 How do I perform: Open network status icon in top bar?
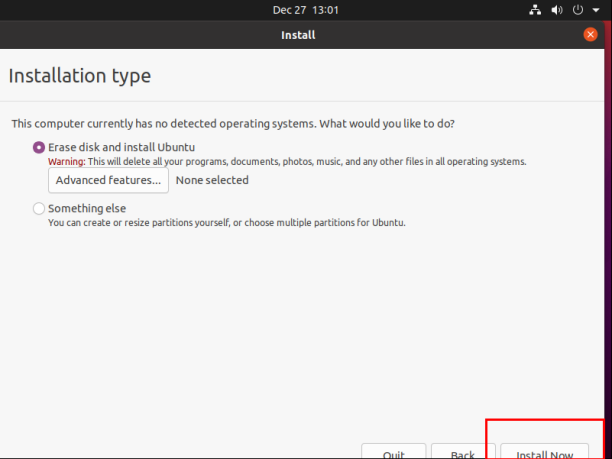tap(535, 10)
